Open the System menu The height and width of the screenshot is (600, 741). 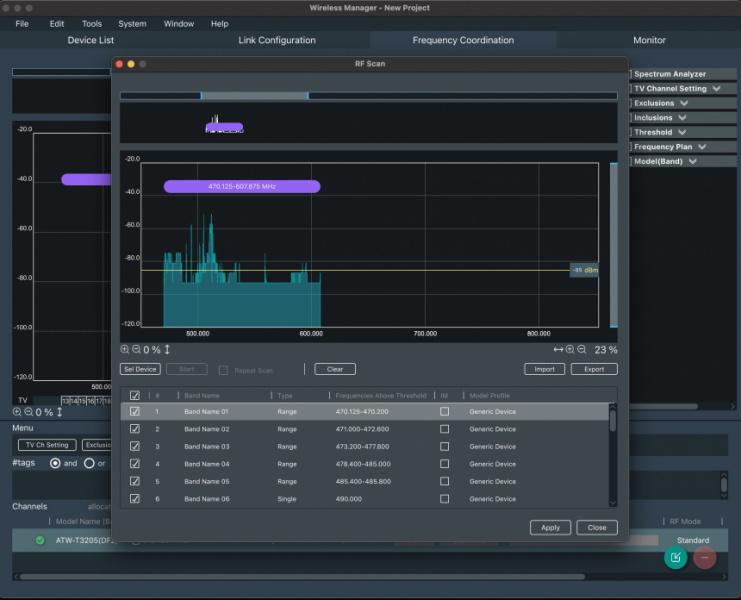pos(132,23)
